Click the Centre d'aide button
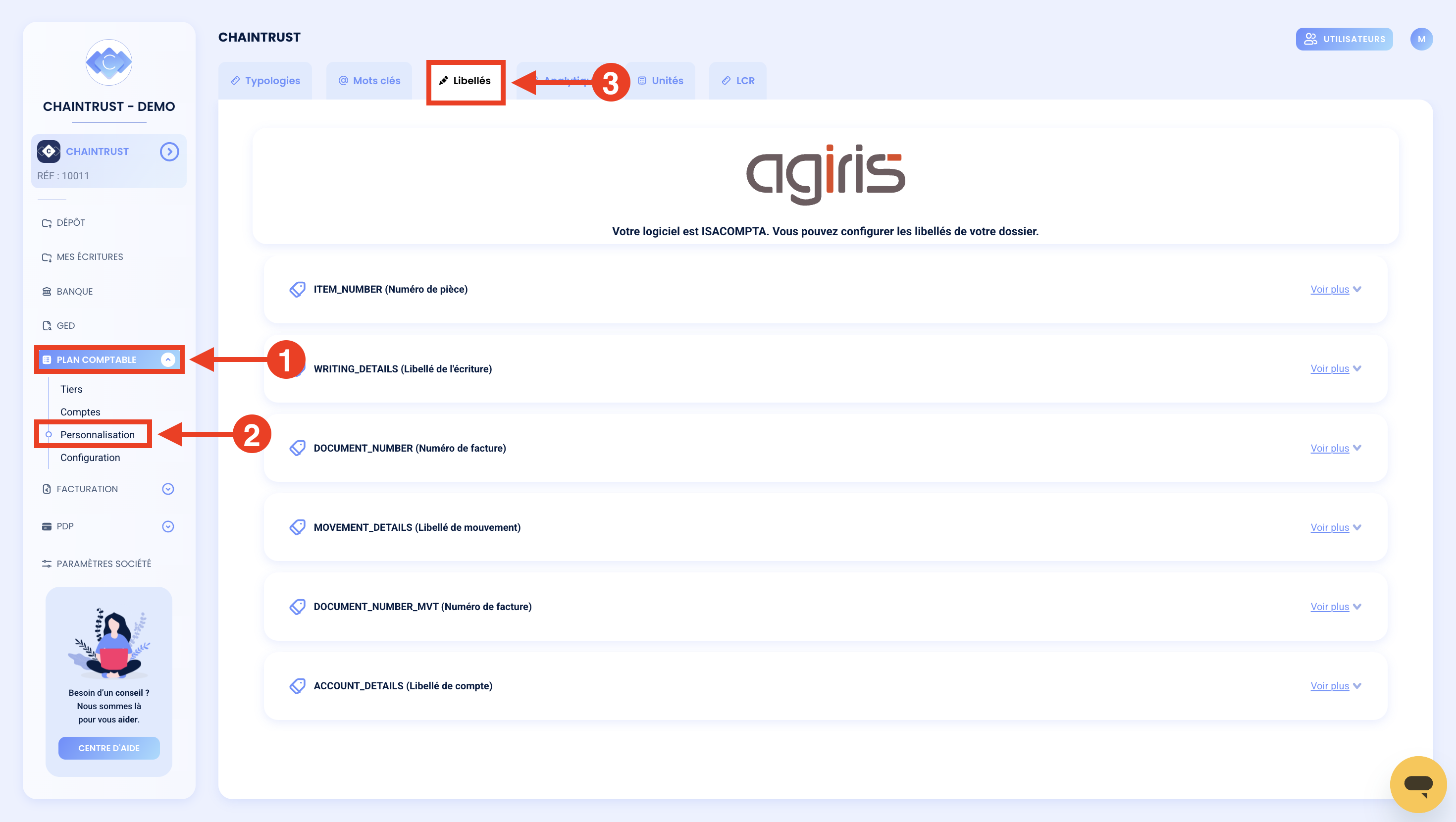This screenshot has height=822, width=1456. pyautogui.click(x=109, y=748)
